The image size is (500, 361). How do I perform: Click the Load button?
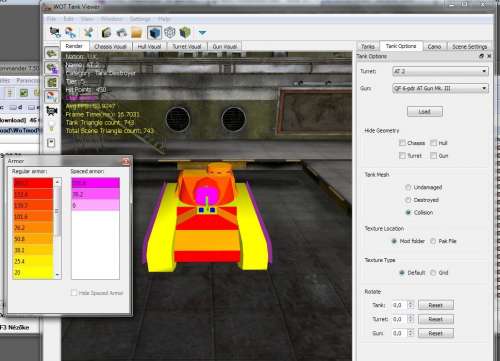425,112
